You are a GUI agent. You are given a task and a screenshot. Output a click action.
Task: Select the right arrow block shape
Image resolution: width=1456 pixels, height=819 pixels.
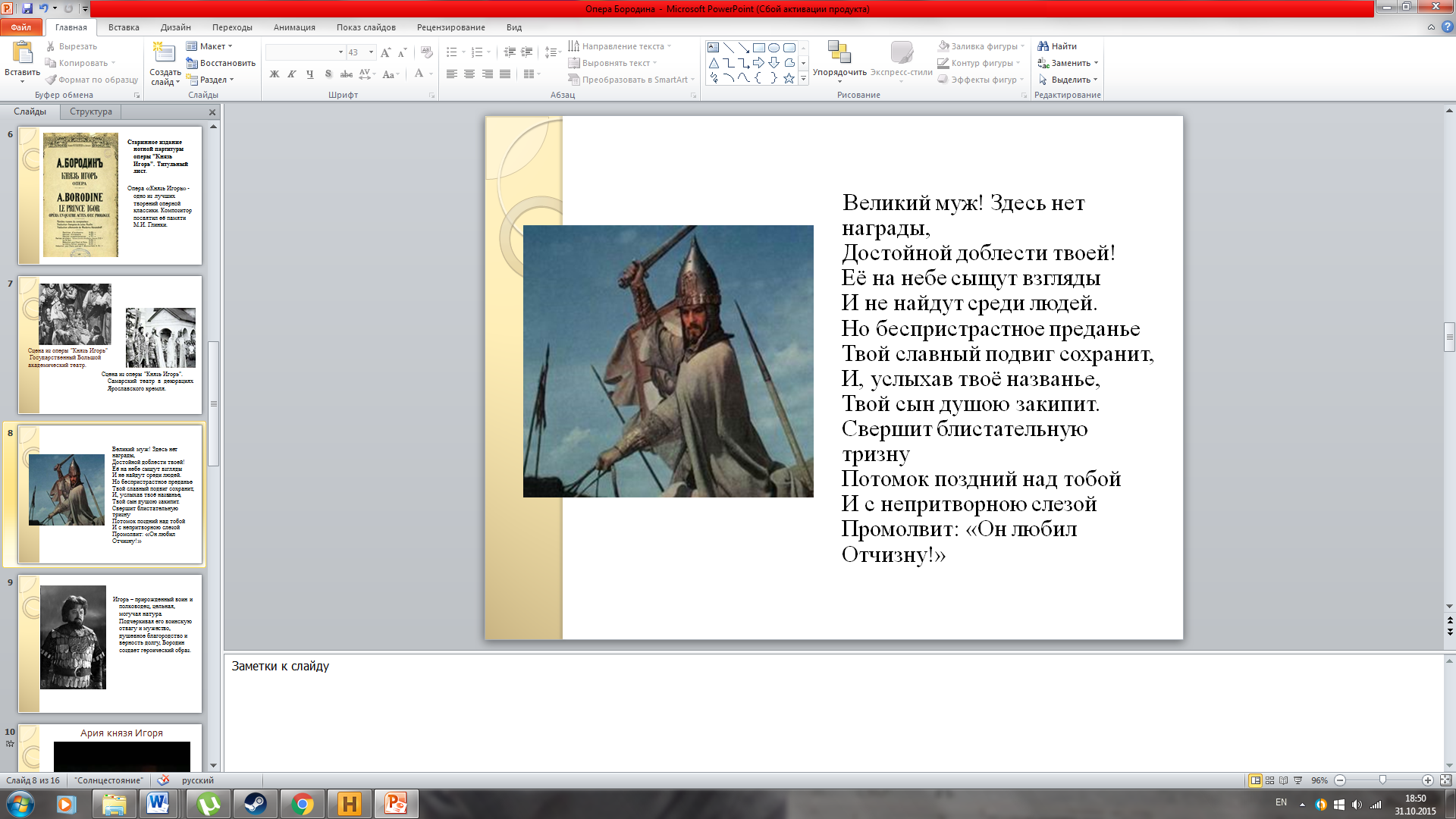click(x=759, y=63)
